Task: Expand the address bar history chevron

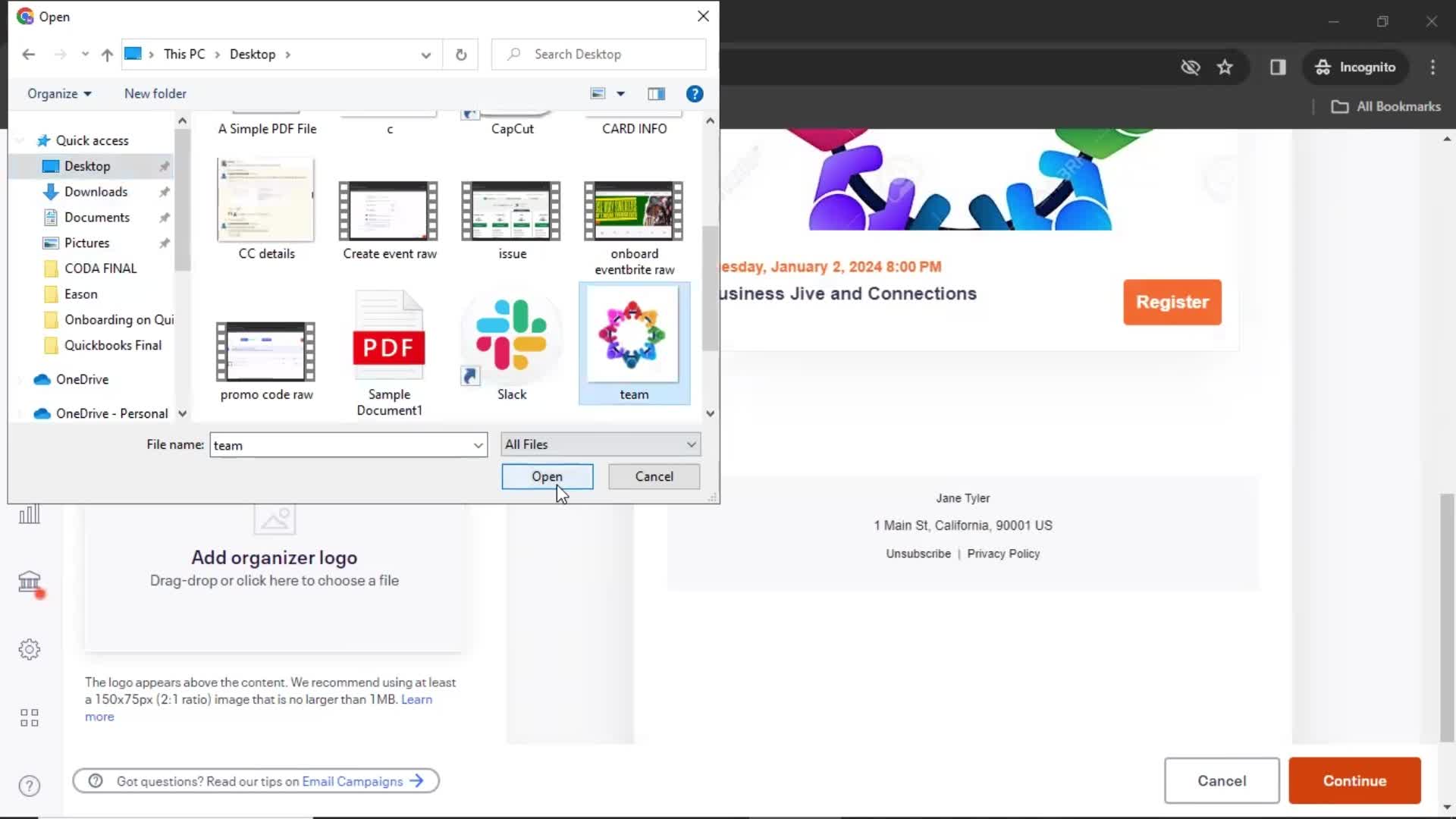Action: click(x=426, y=55)
